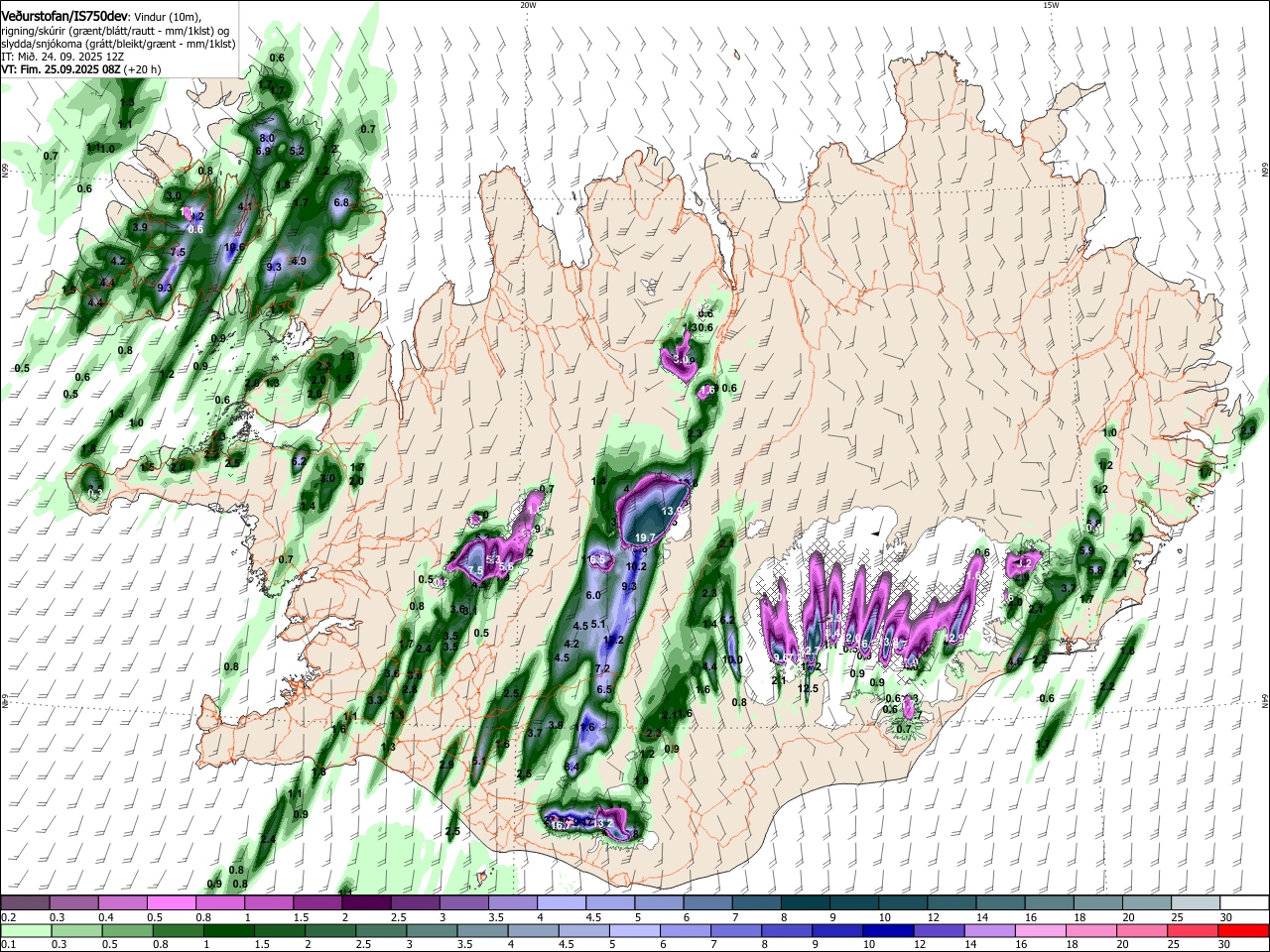The image size is (1270, 952).
Task: Click the 6.5 value in the central rain band
Action: pyautogui.click(x=604, y=690)
